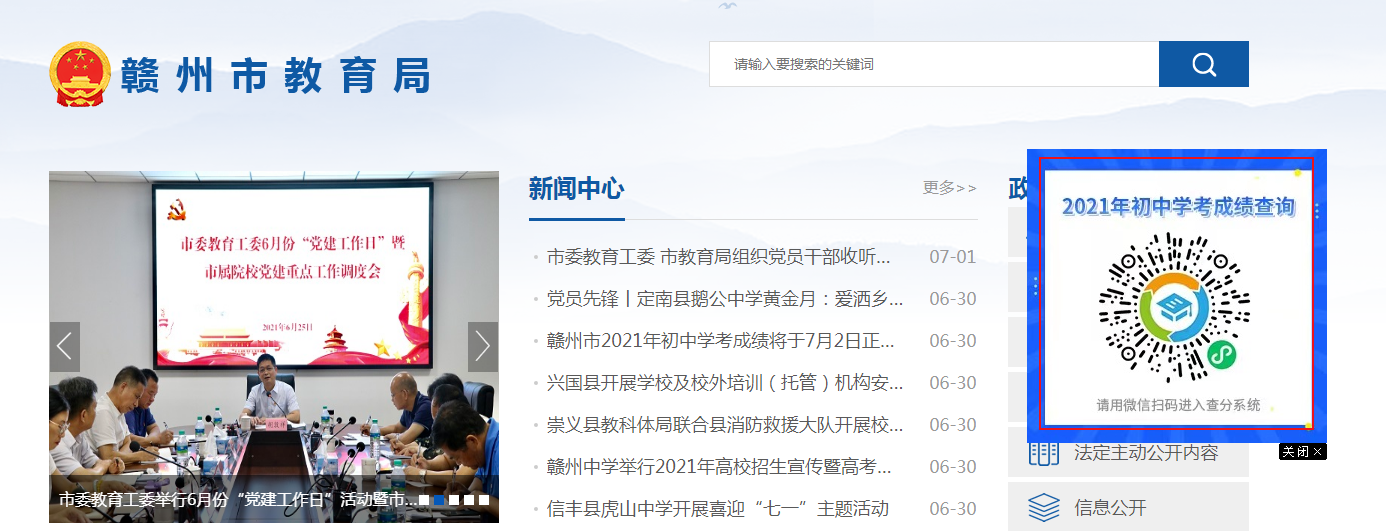Click the 2021年初中学考成绩查询 banner title

(1178, 207)
